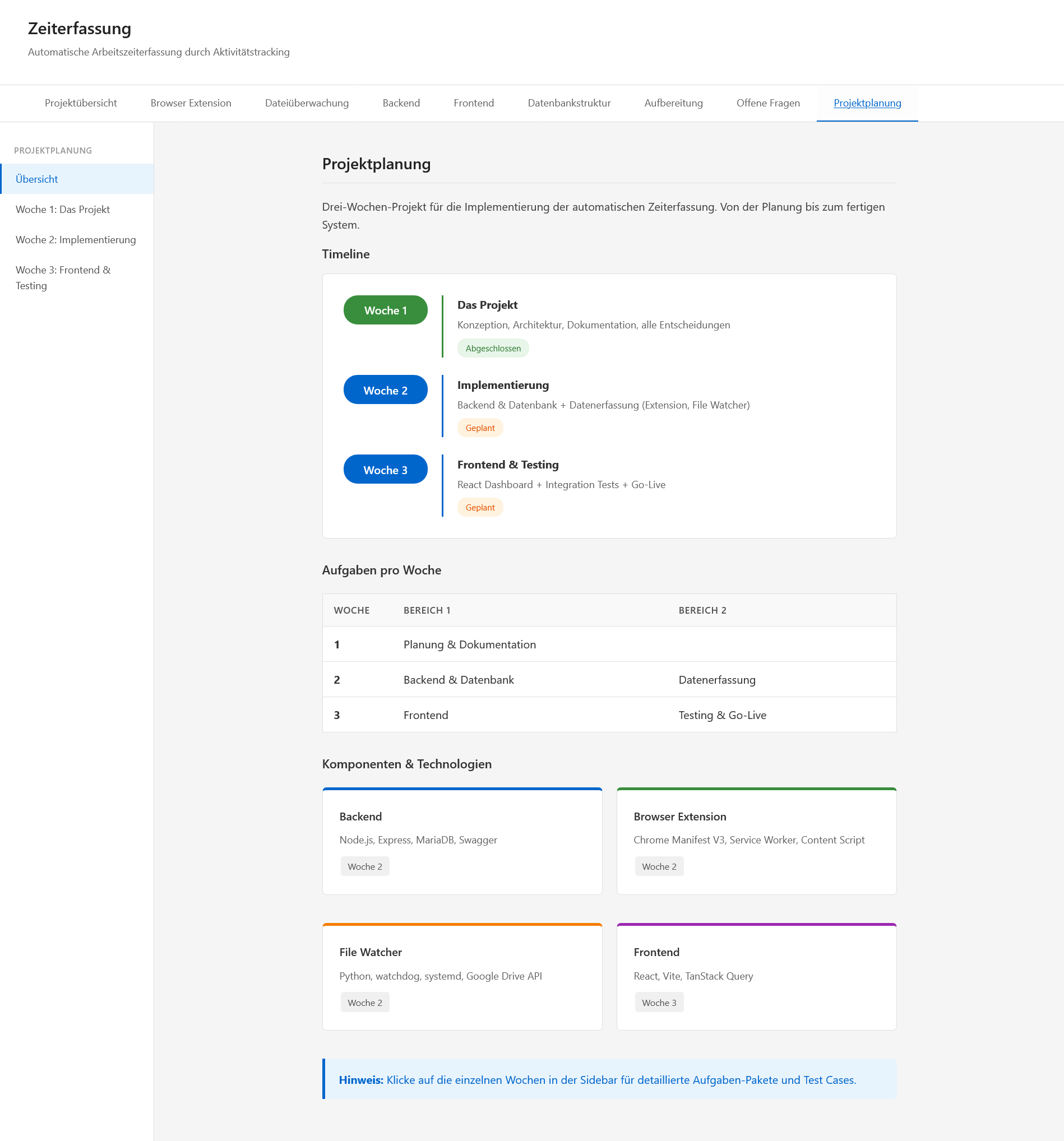This screenshot has width=1064, height=1141.
Task: Open Woche 3: Frontend & Testing sidebar item
Action: point(63,278)
